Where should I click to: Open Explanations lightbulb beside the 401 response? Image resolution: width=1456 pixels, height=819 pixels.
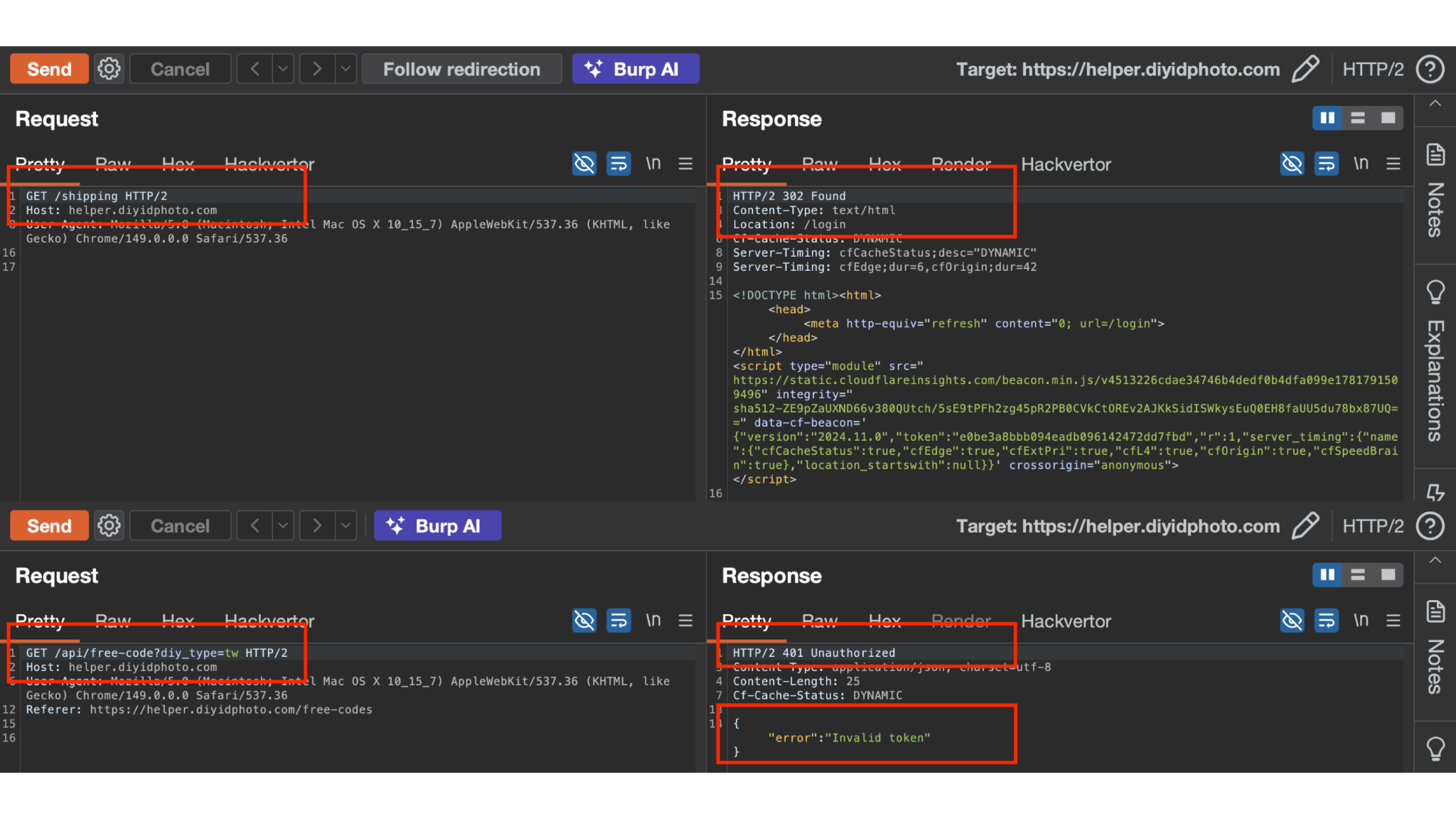(x=1435, y=749)
